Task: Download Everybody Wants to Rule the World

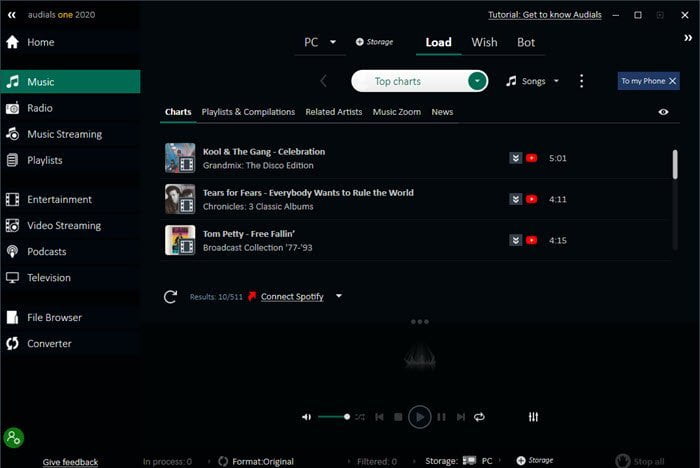Action: (x=516, y=199)
